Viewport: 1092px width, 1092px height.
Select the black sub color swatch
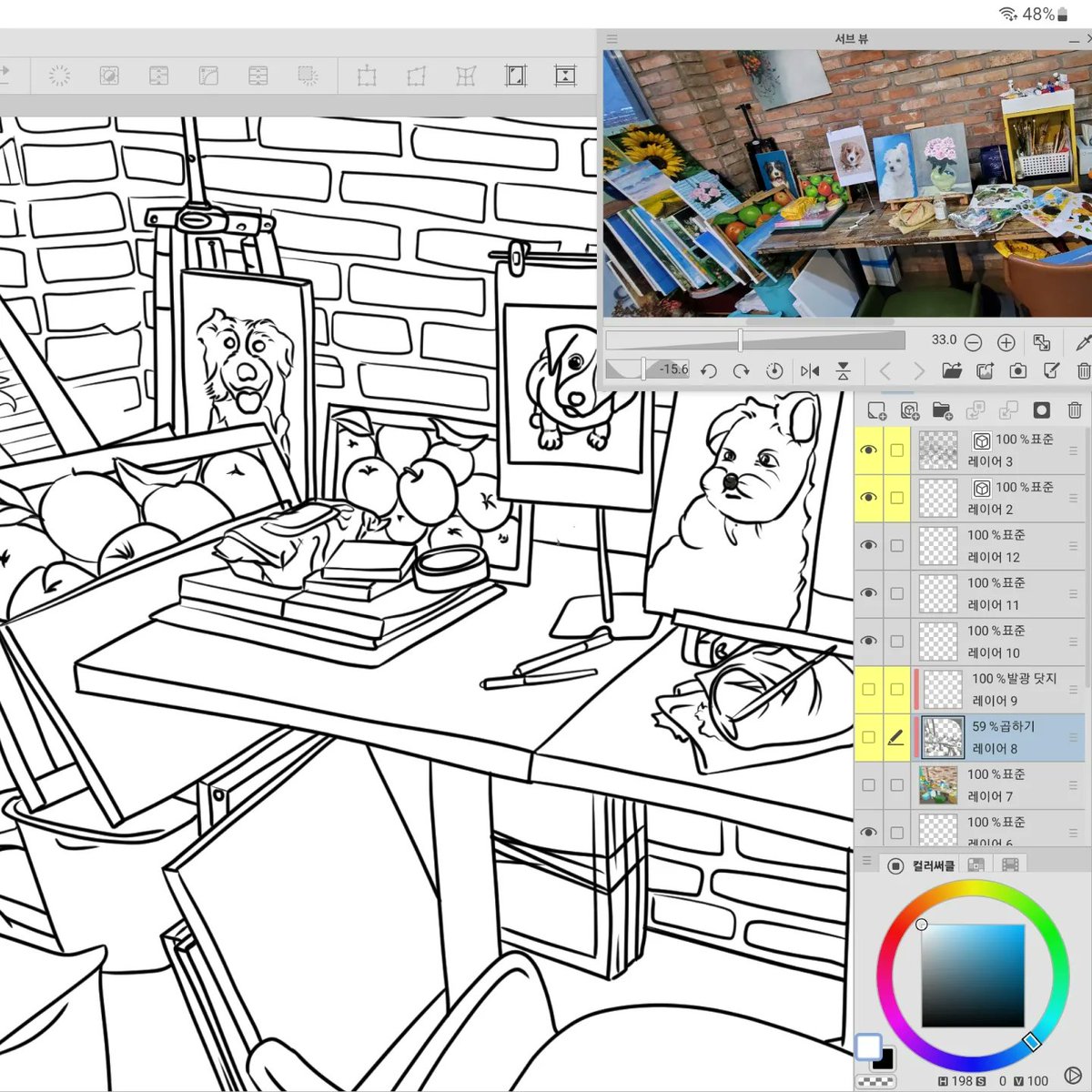(x=883, y=1059)
